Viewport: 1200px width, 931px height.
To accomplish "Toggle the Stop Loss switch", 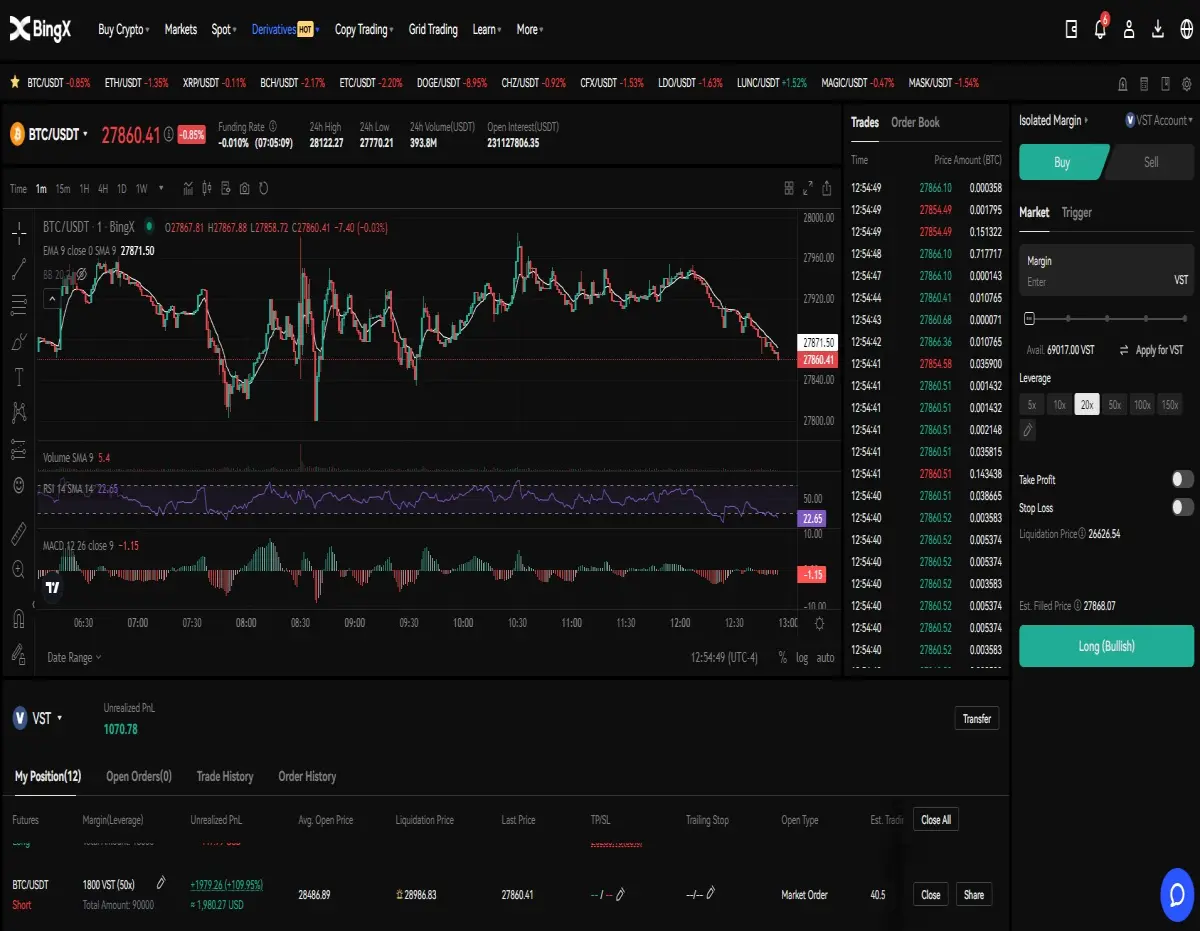I will 1182,507.
